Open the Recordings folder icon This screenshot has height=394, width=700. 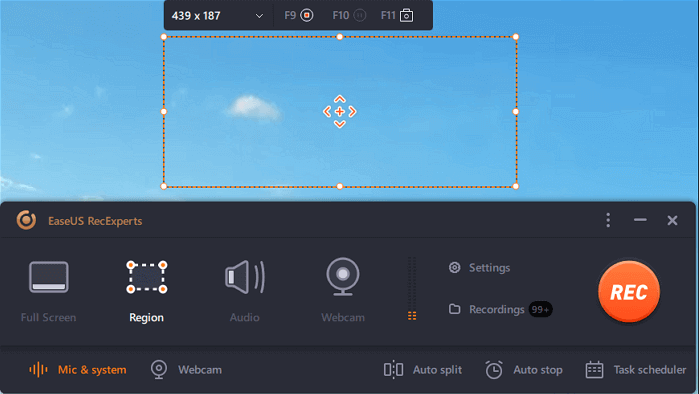pyautogui.click(x=454, y=309)
